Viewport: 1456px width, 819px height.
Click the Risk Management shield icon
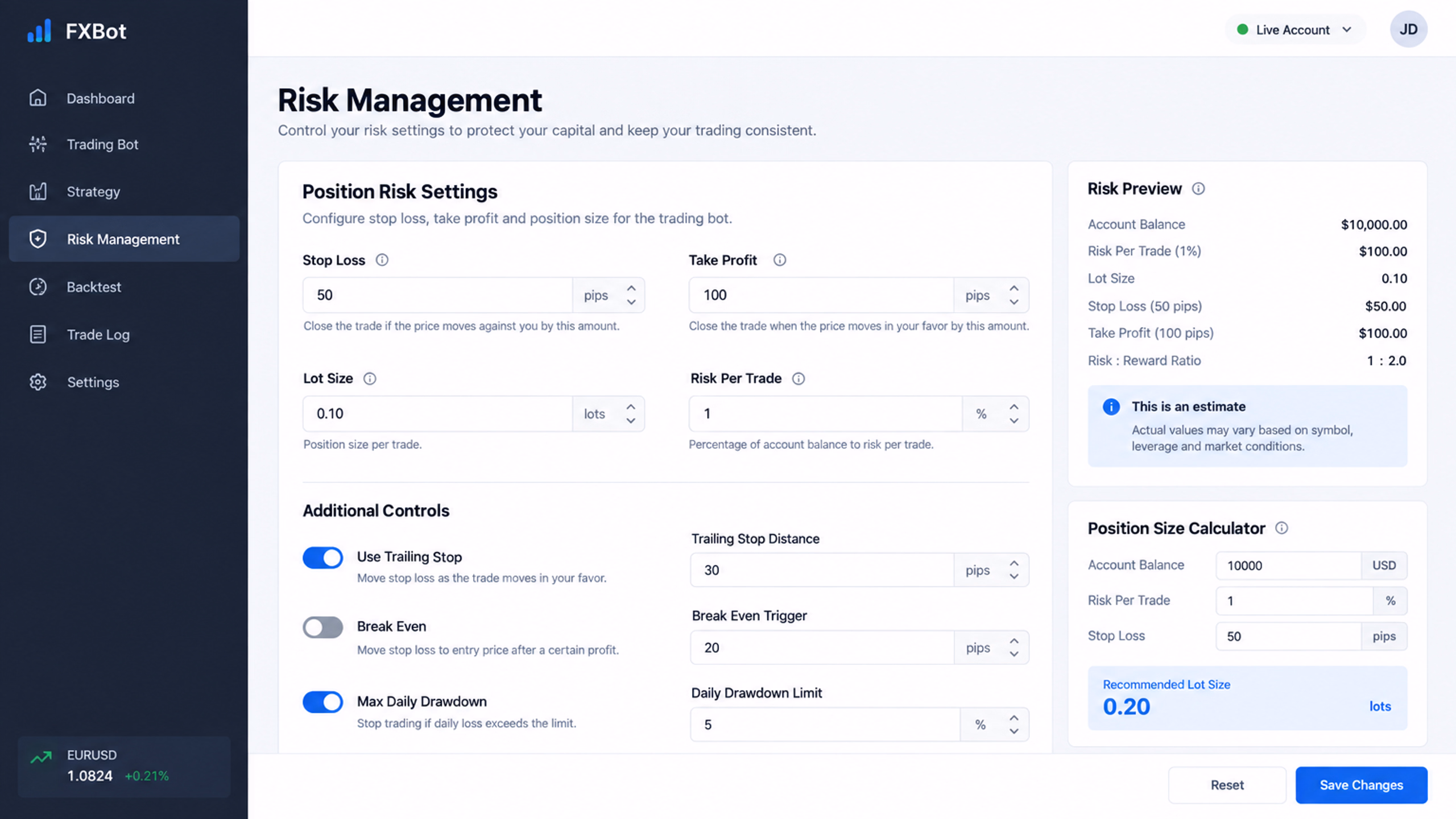click(x=38, y=239)
